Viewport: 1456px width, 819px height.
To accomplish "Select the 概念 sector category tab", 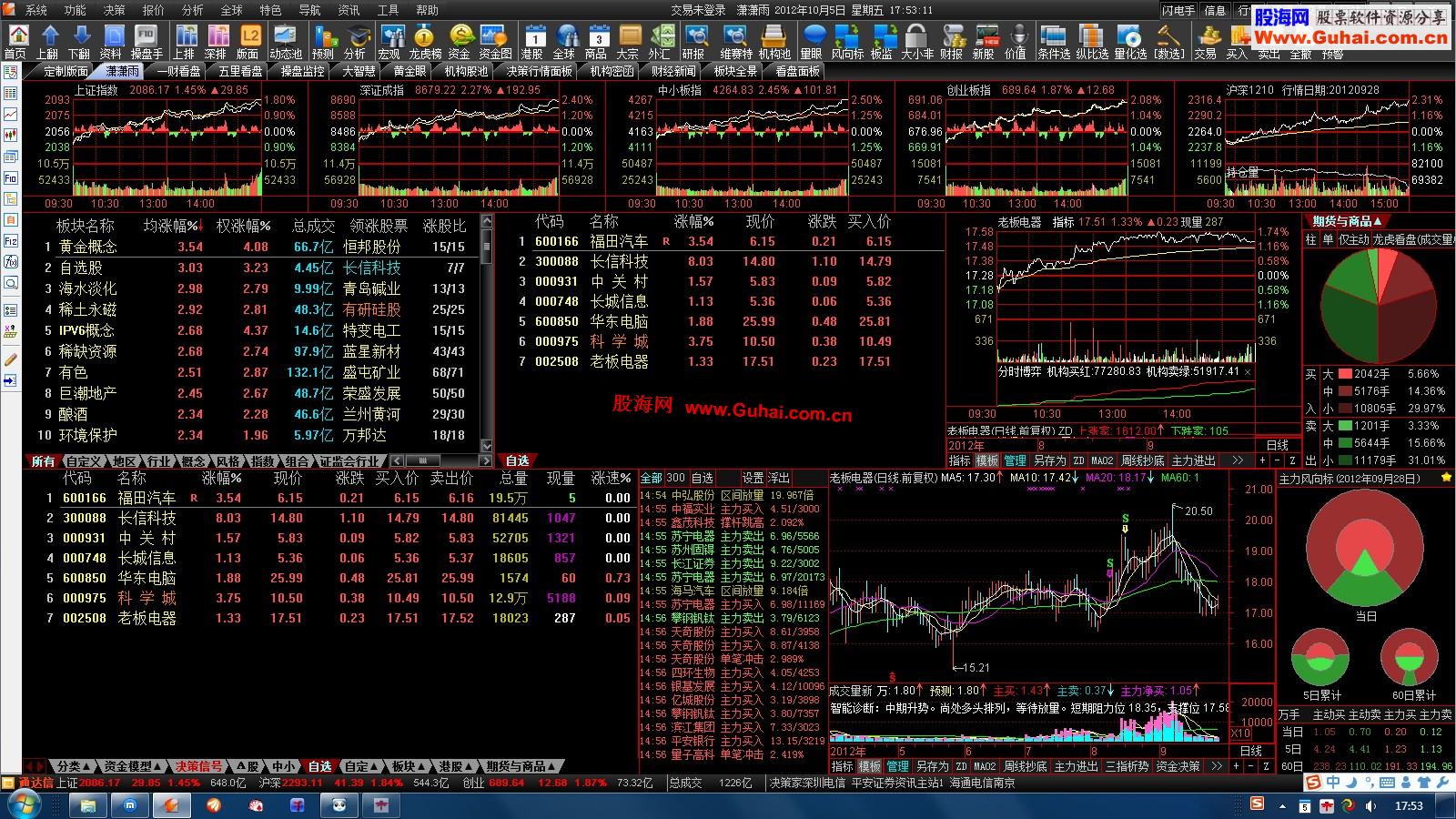I will pyautogui.click(x=194, y=461).
